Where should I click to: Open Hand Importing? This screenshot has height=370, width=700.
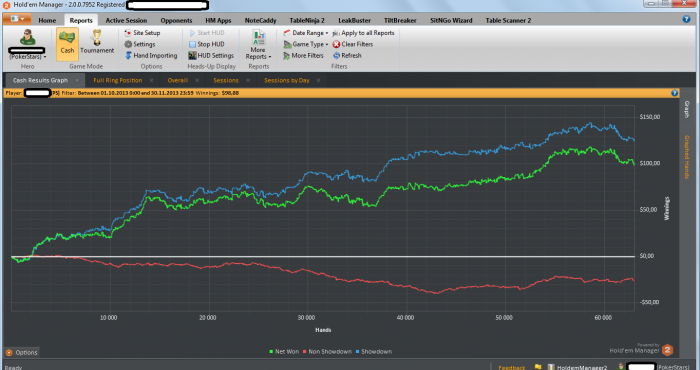(x=151, y=56)
